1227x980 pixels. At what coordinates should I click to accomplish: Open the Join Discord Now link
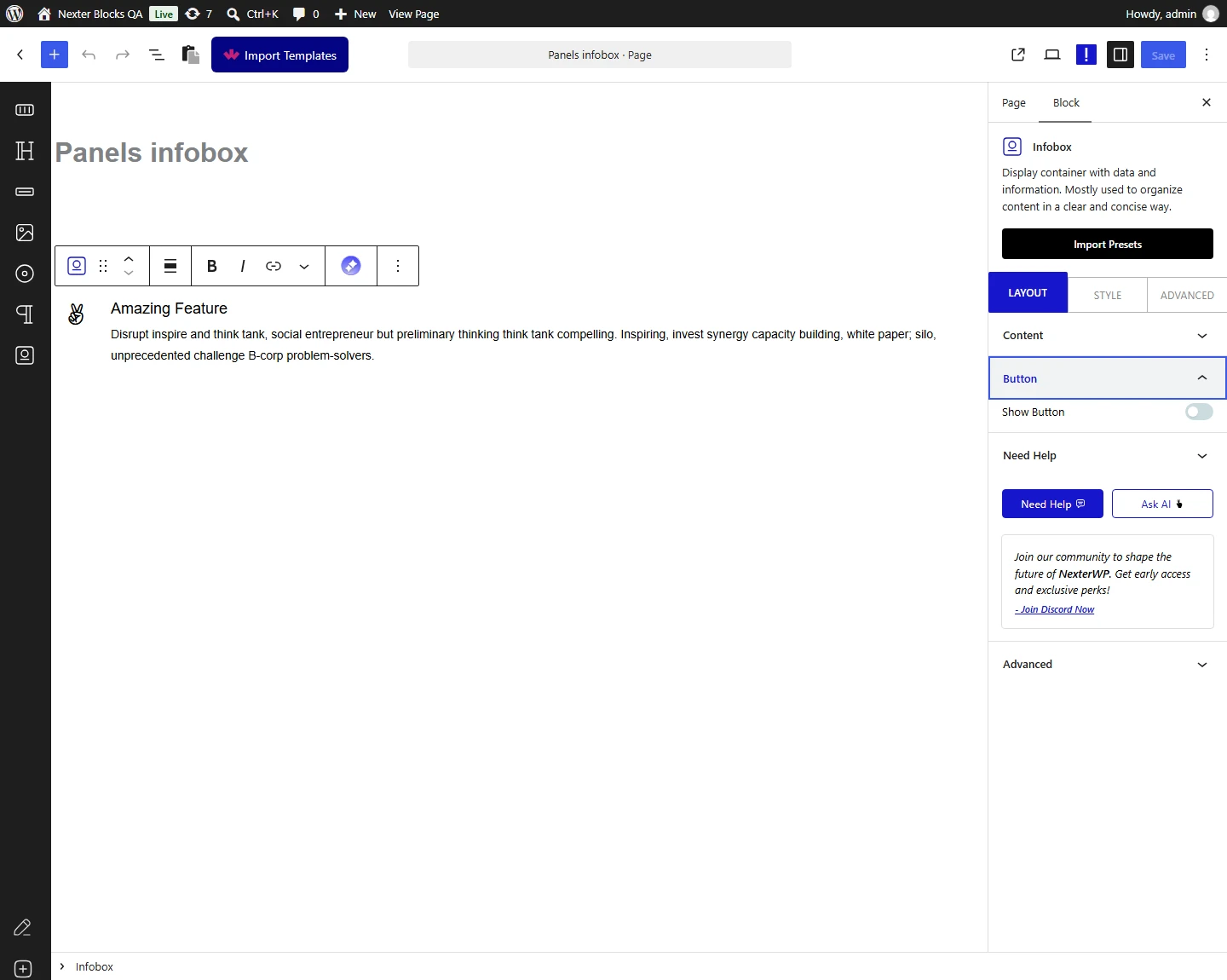(x=1055, y=609)
